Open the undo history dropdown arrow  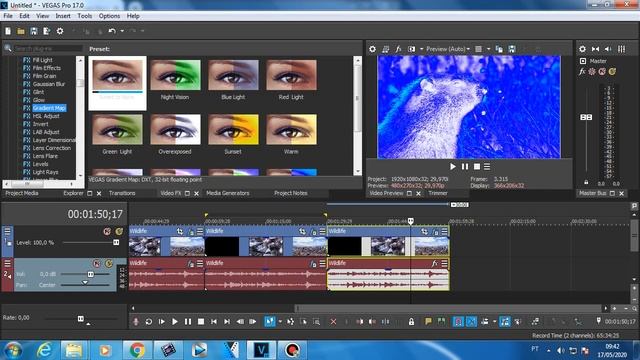122,31
